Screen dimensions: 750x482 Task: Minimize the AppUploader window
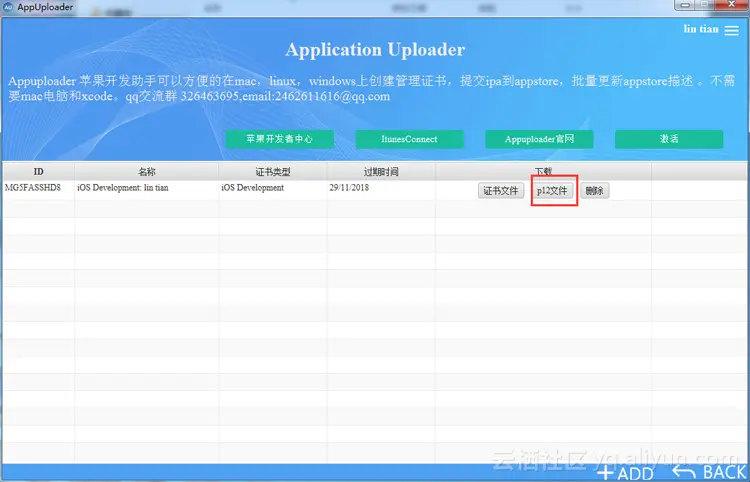(685, 5)
